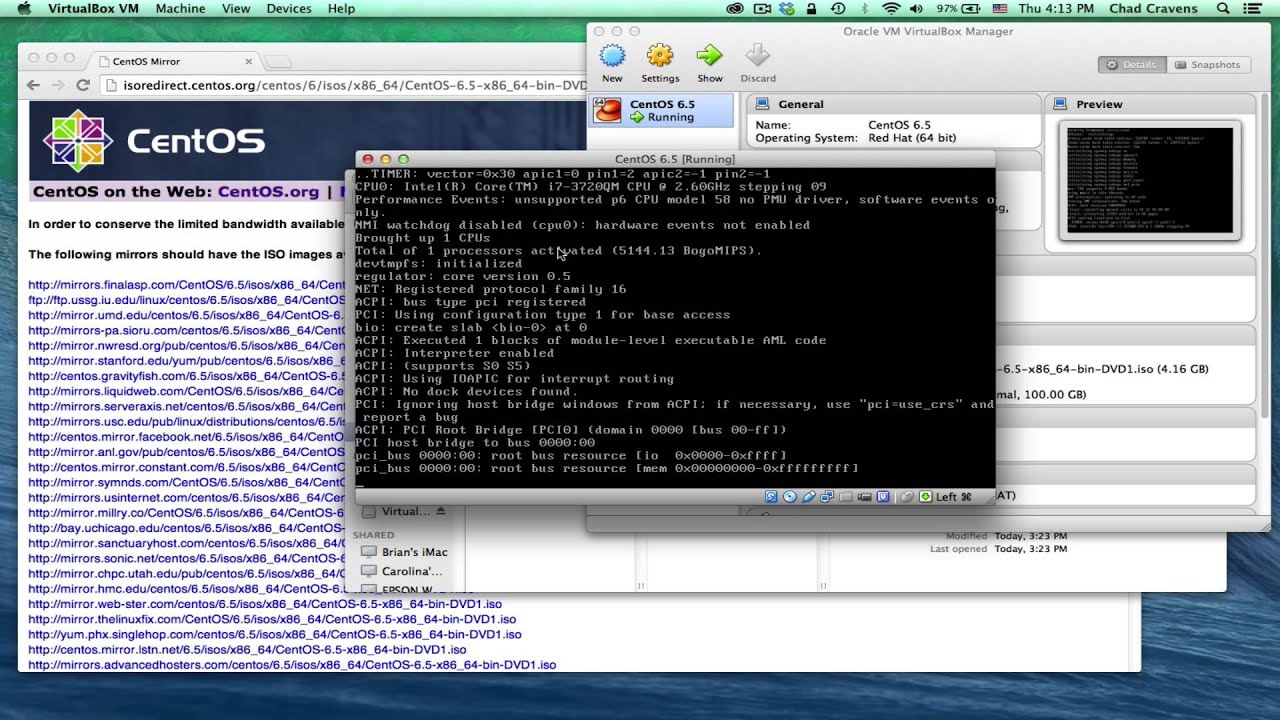Click the shared folders icon in VM status bar
Image resolution: width=1280 pixels, height=720 pixels.
(845, 496)
